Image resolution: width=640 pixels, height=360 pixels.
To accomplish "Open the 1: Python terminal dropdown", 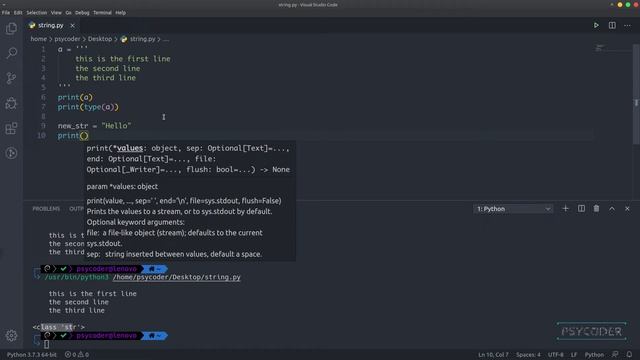I will [513, 209].
